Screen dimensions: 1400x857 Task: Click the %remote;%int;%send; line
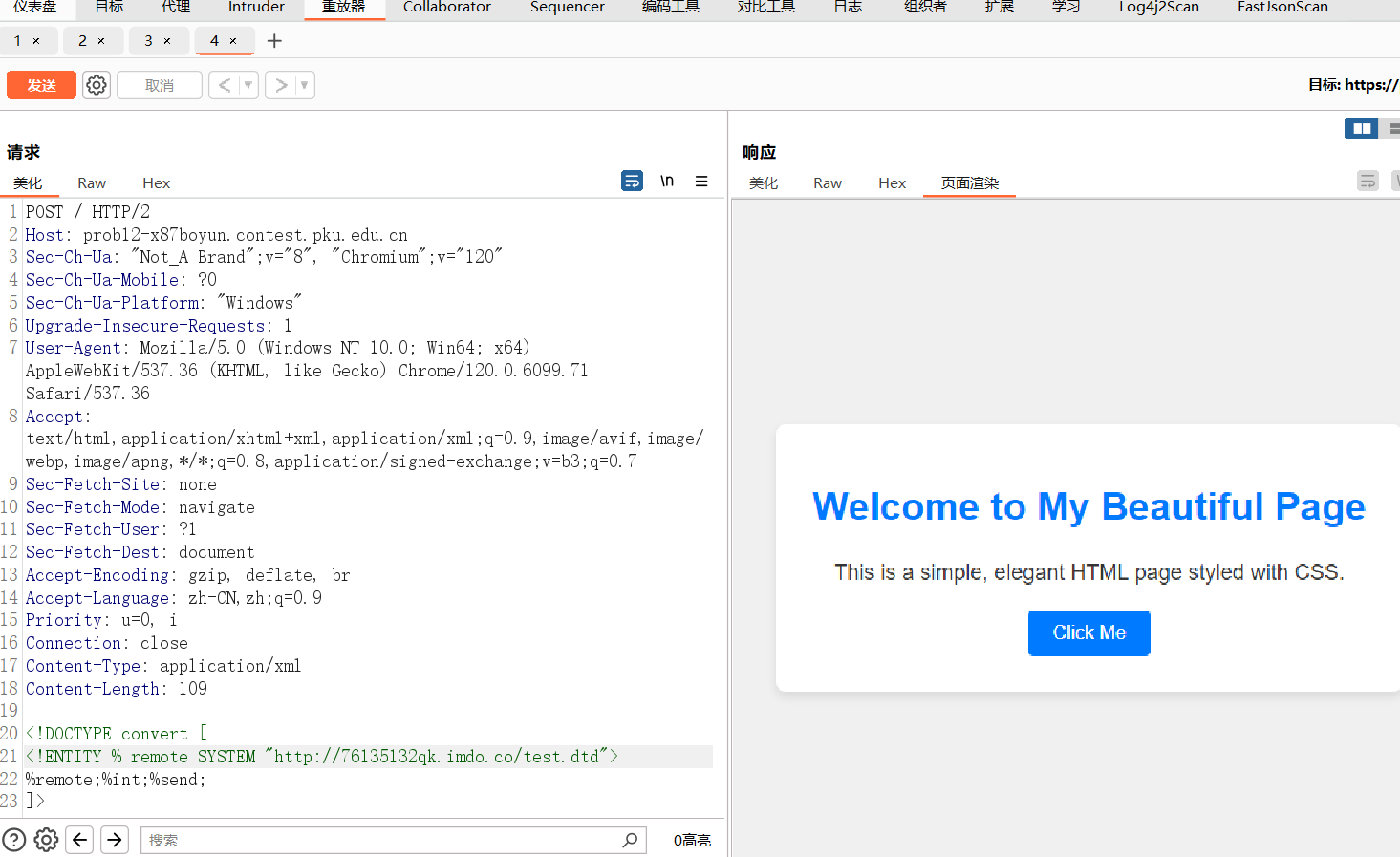[116, 780]
